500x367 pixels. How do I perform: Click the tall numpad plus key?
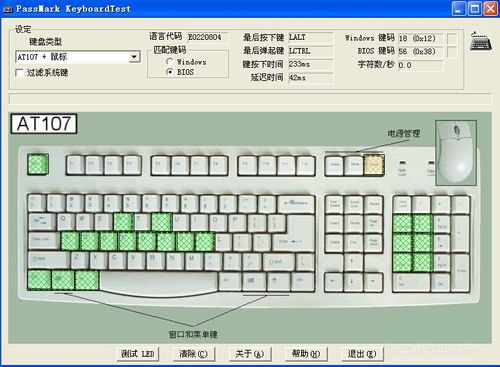pyautogui.click(x=461, y=233)
